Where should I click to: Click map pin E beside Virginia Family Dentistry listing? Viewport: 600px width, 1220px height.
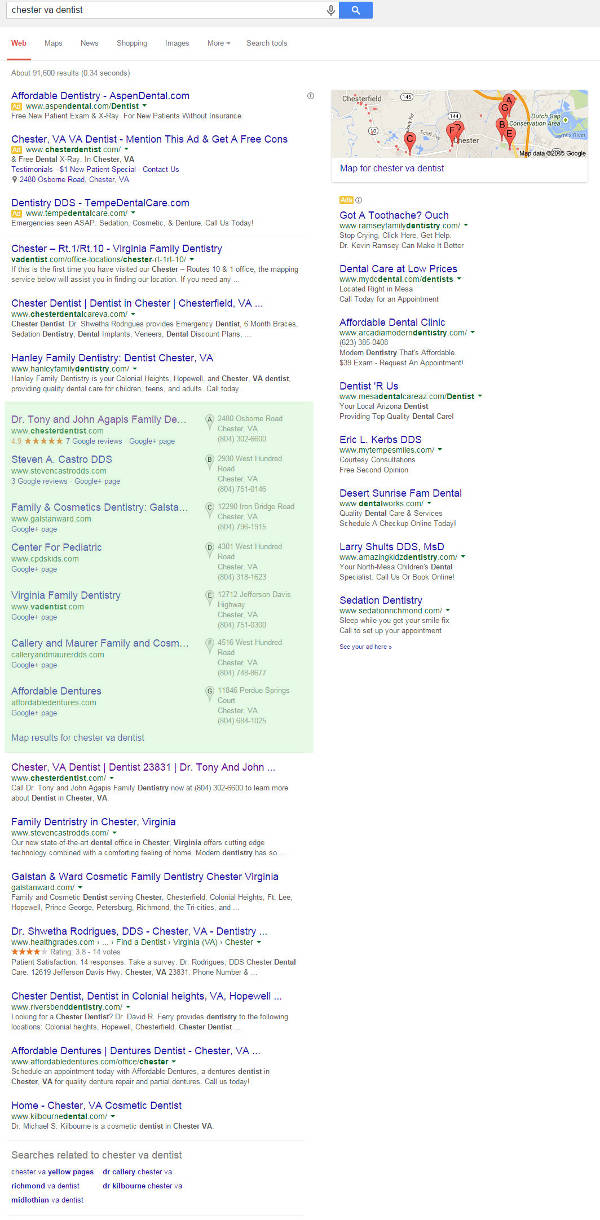(209, 598)
